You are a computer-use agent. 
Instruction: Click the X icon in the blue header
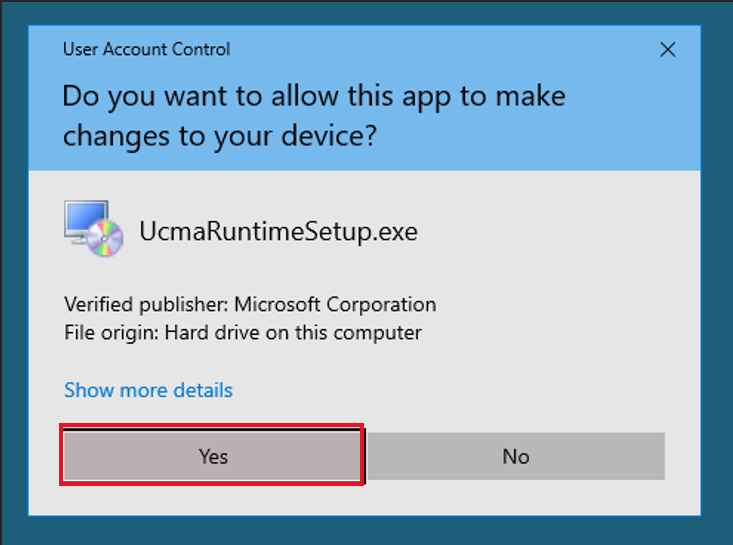click(668, 49)
